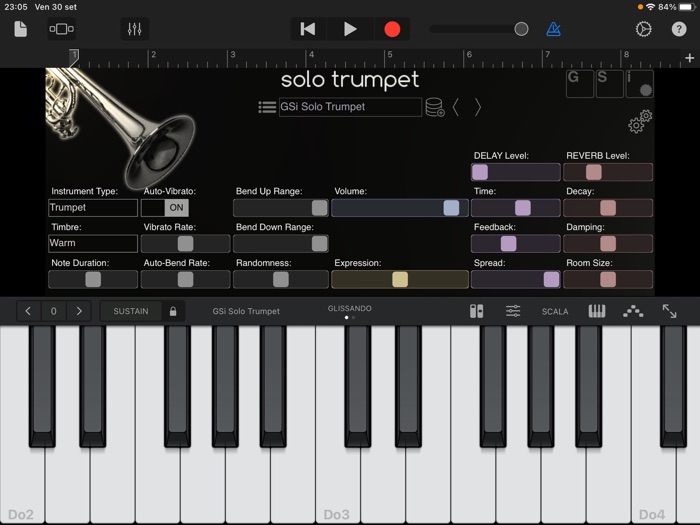Adjust Auto-Bend Rate slider

(186, 279)
